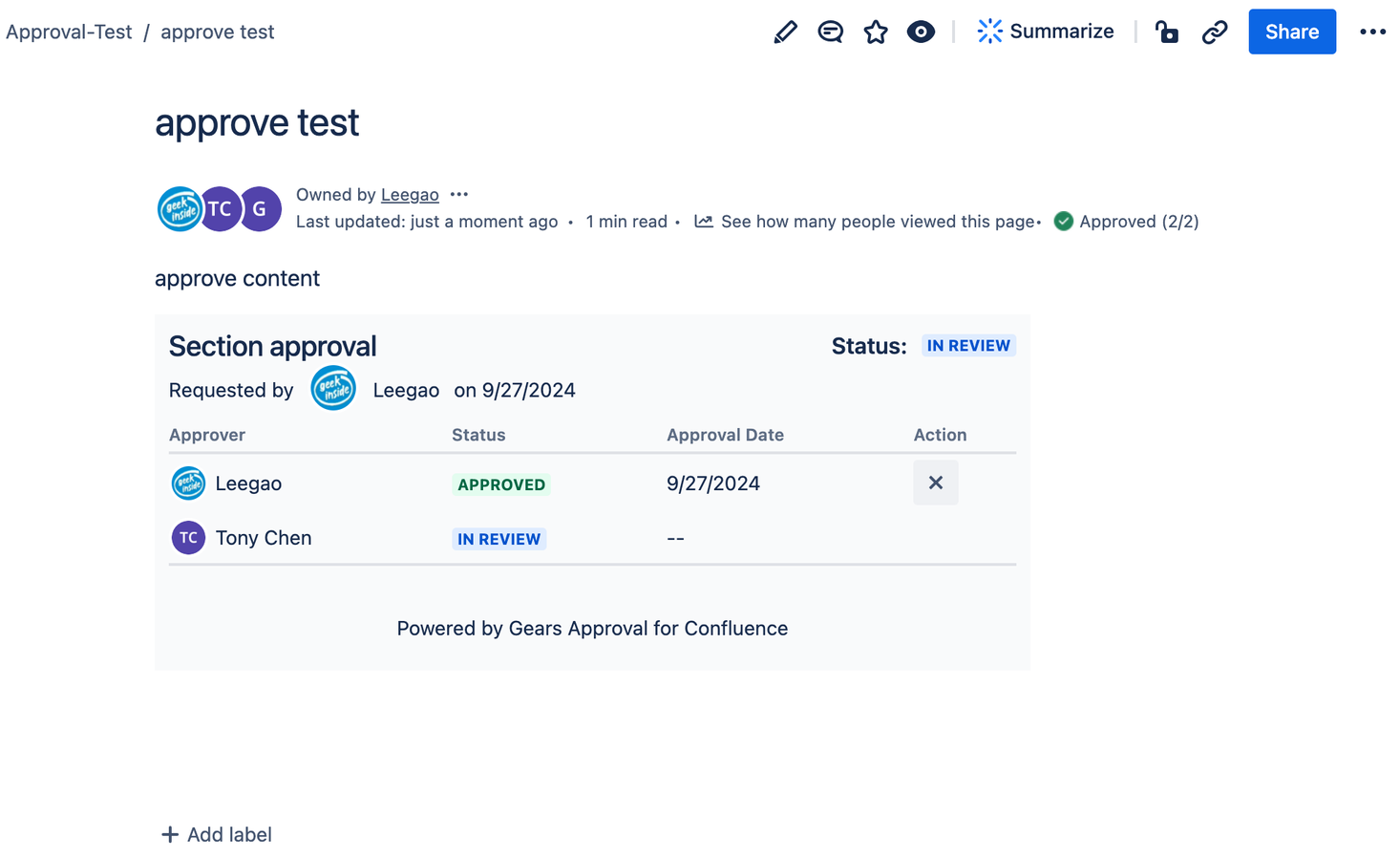Click the approval date 9/27/2024 cell

[x=713, y=483]
